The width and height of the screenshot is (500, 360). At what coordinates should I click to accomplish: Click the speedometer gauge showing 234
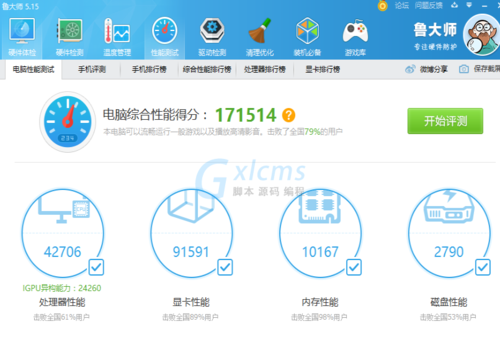click(68, 122)
